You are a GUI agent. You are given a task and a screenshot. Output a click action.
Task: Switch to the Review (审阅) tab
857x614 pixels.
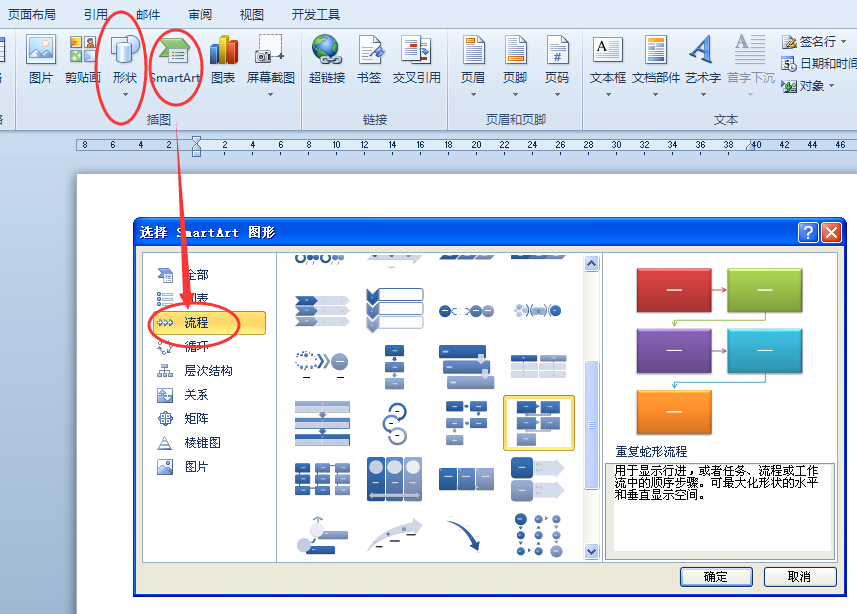pyautogui.click(x=200, y=15)
